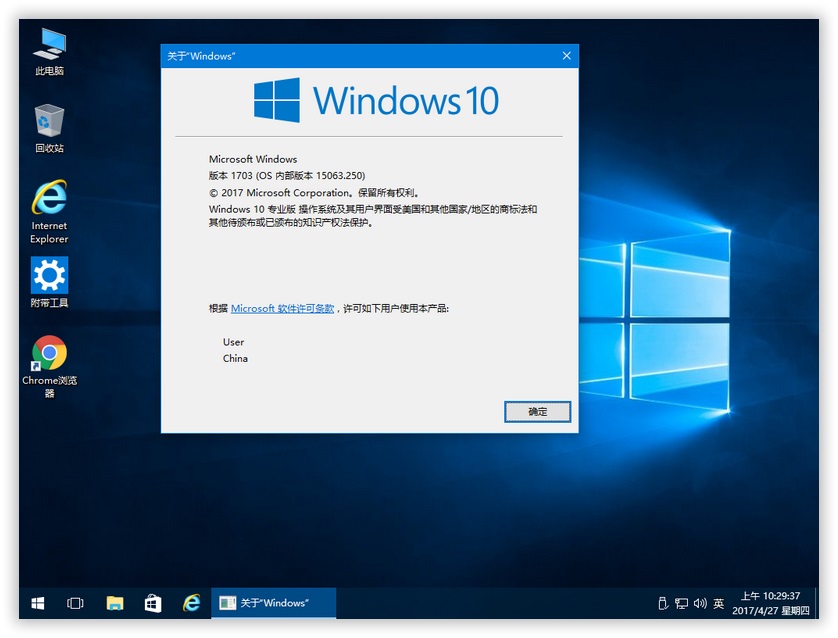838x638 pixels.
Task: Click the USB safely remove tray icon
Action: tap(663, 603)
